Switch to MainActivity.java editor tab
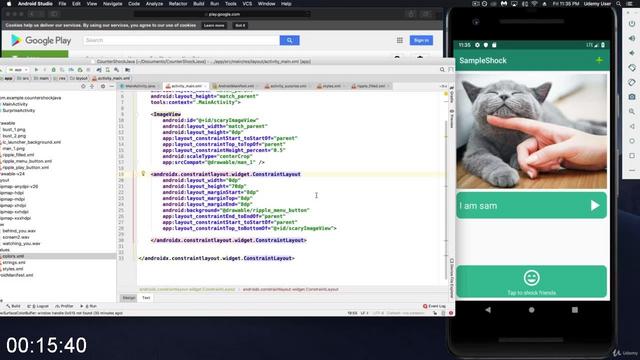This screenshot has width=640, height=360. point(140,86)
